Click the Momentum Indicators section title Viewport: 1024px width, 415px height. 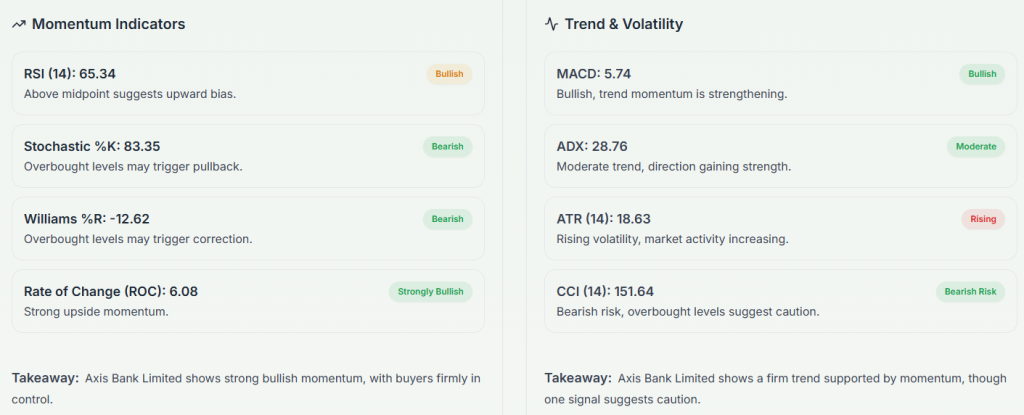[x=108, y=24]
